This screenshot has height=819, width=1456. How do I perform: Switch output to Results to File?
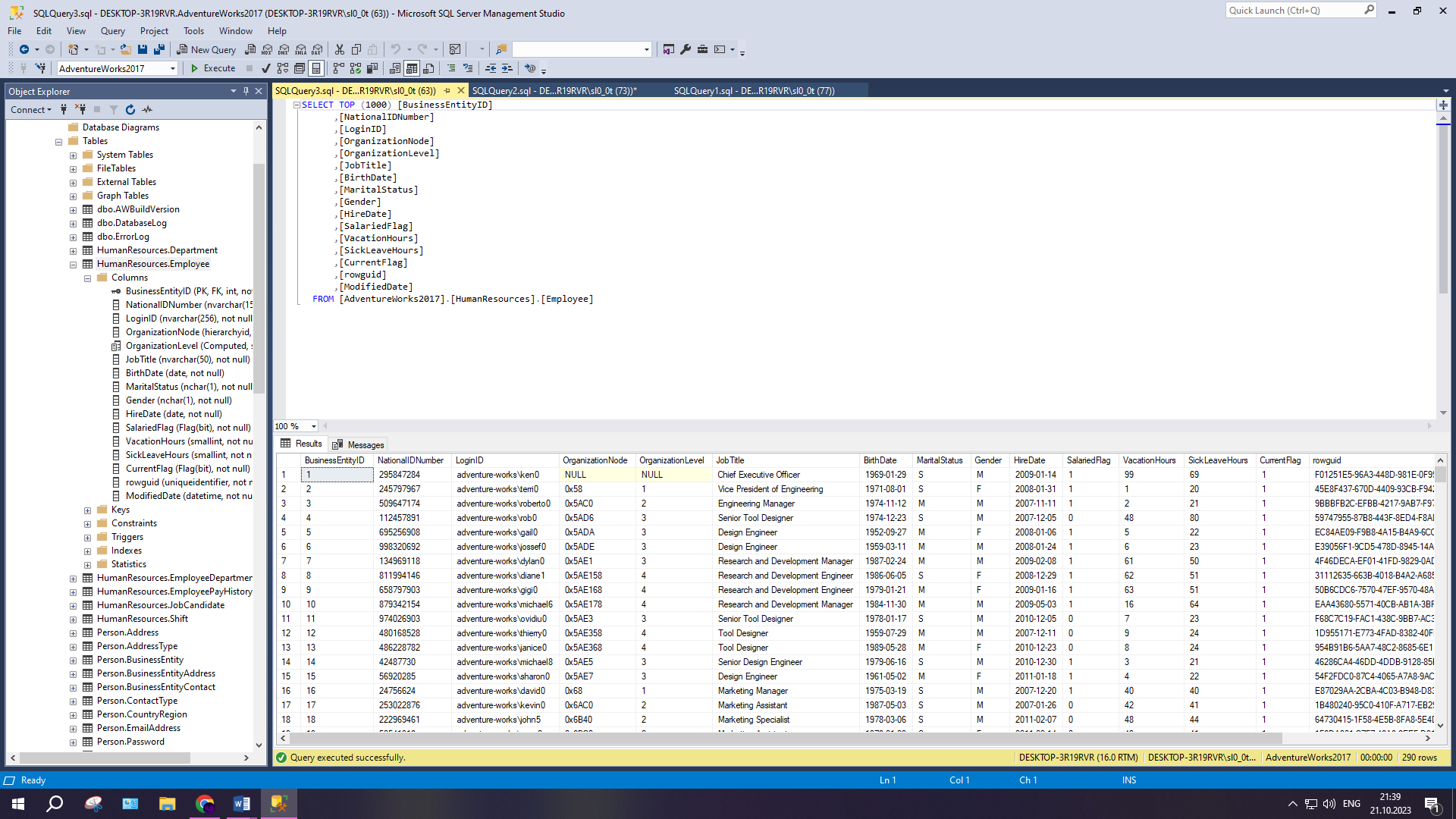(428, 68)
